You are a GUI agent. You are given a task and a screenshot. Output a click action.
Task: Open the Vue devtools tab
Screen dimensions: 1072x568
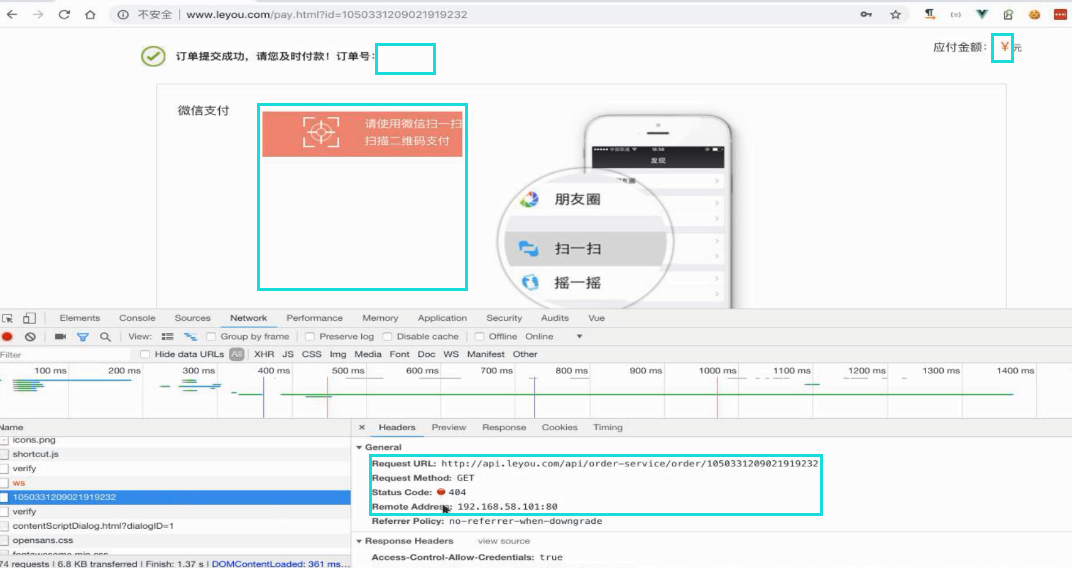tap(596, 318)
